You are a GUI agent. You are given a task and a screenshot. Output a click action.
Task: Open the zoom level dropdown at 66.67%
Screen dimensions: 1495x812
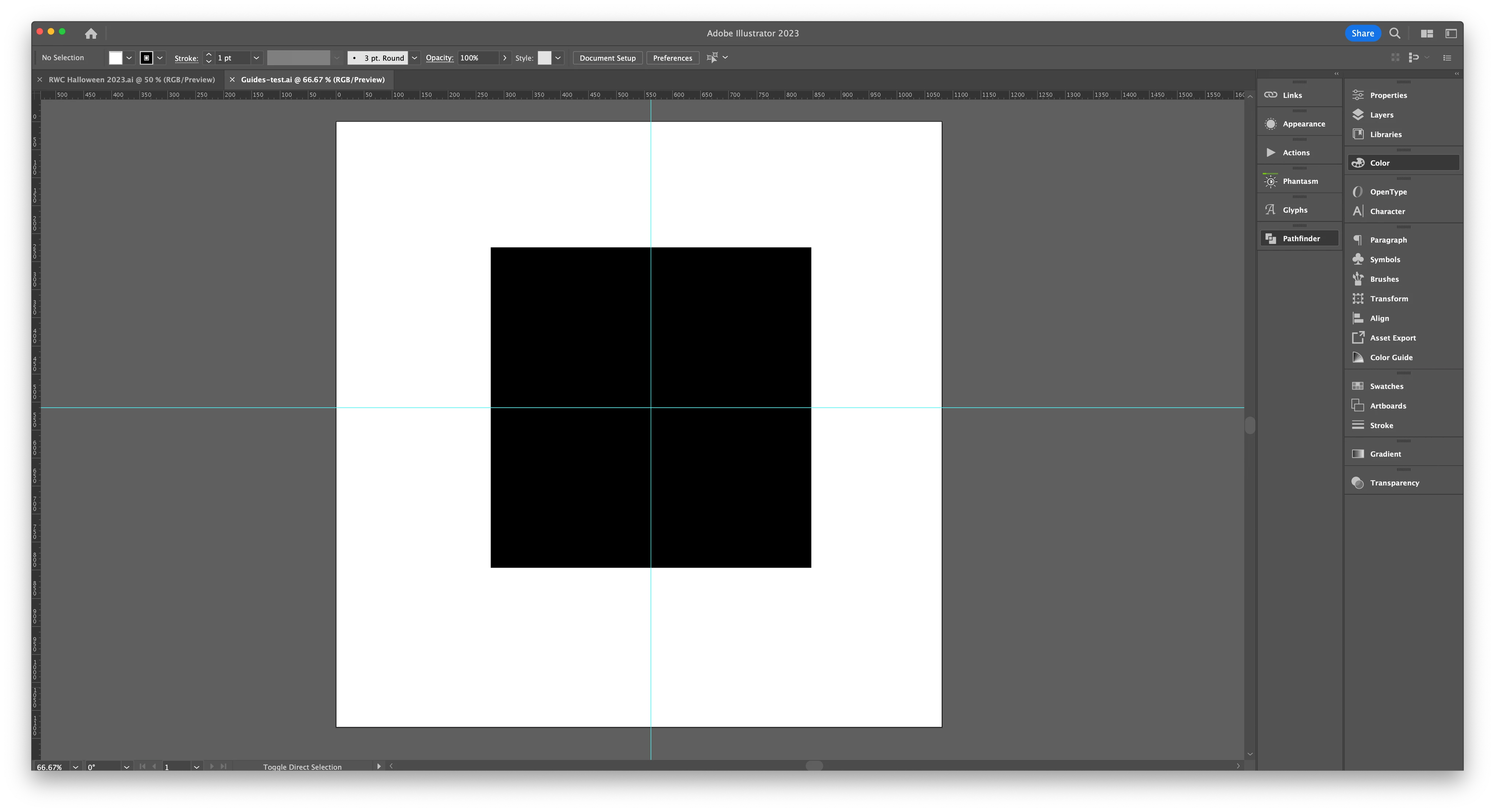[x=76, y=767]
